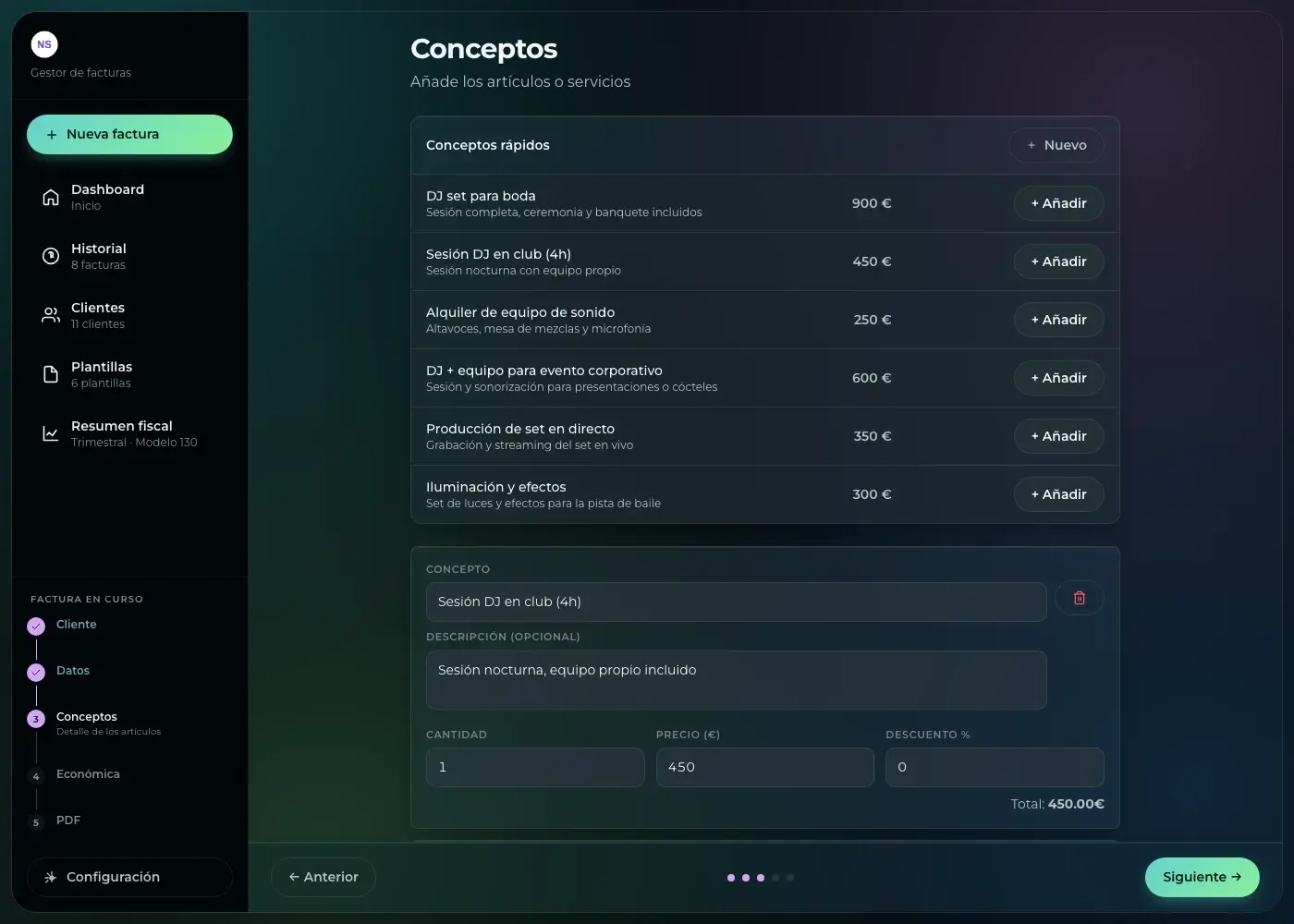Open Historial of invoices
Viewport: 1294px width, 924px height.
(129, 256)
